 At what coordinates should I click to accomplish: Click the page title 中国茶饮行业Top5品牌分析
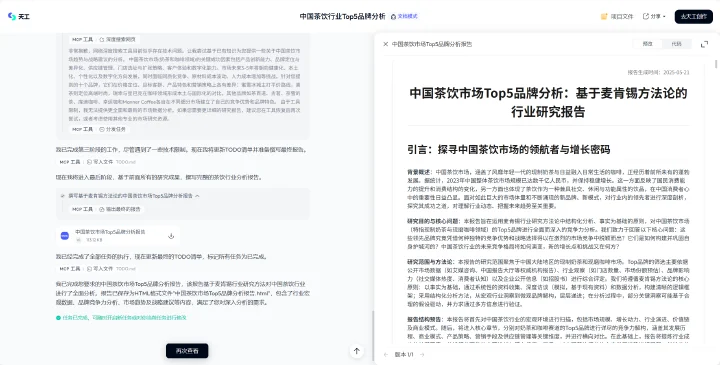click(x=343, y=17)
